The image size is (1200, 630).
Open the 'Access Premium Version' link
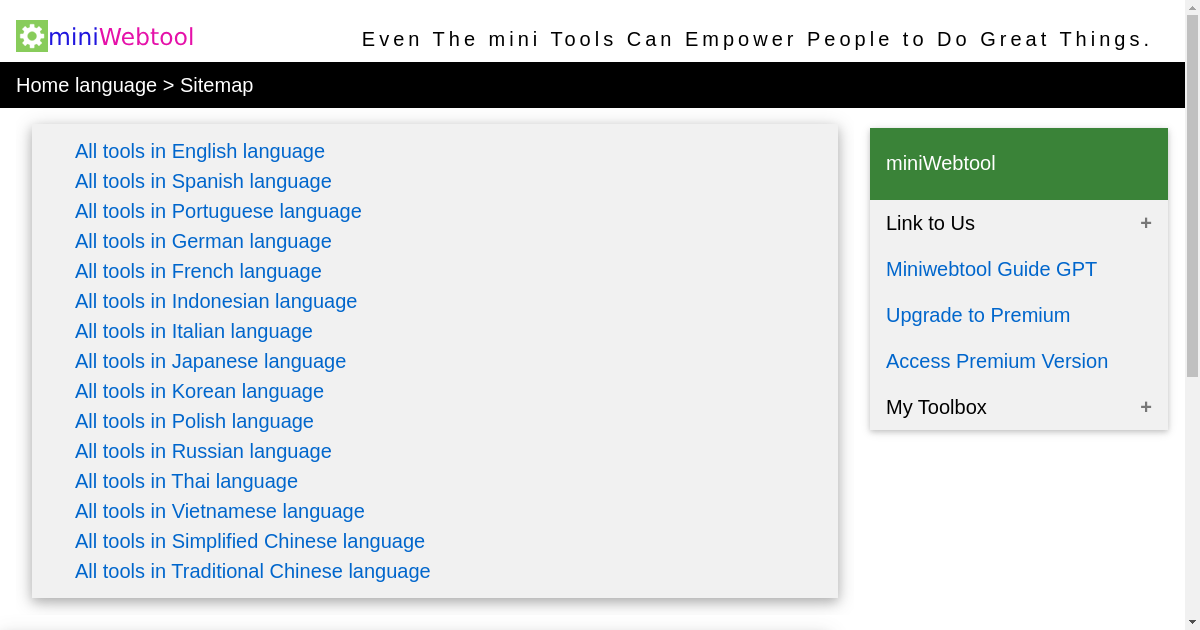pyautogui.click(x=997, y=361)
